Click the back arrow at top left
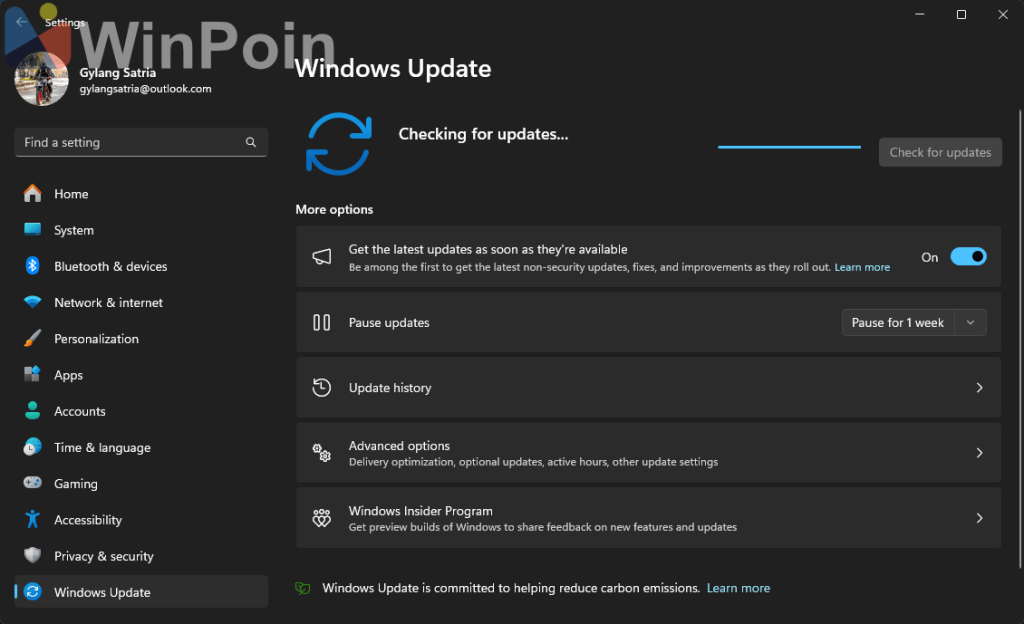Screen dimensions: 1024x624 click(x=20, y=22)
